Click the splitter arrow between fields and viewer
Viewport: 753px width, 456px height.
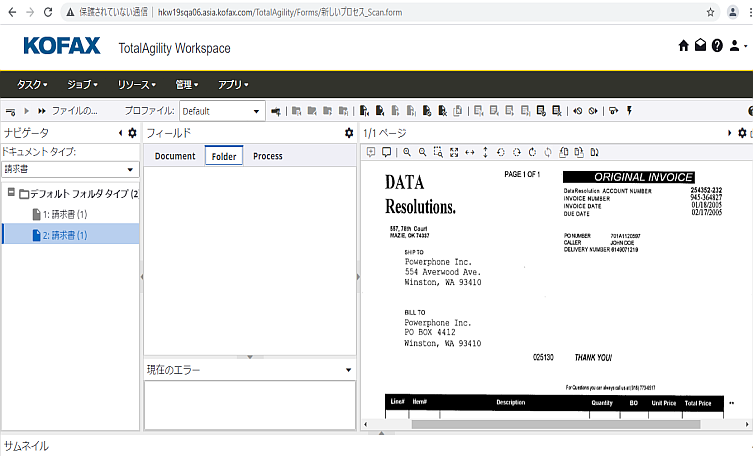pyautogui.click(x=358, y=277)
